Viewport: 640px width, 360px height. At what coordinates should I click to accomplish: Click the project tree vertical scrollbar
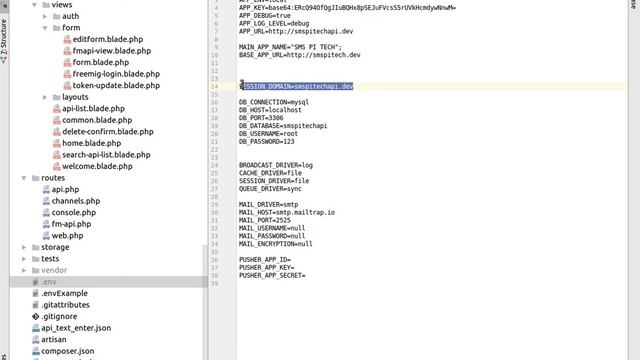[205, 302]
